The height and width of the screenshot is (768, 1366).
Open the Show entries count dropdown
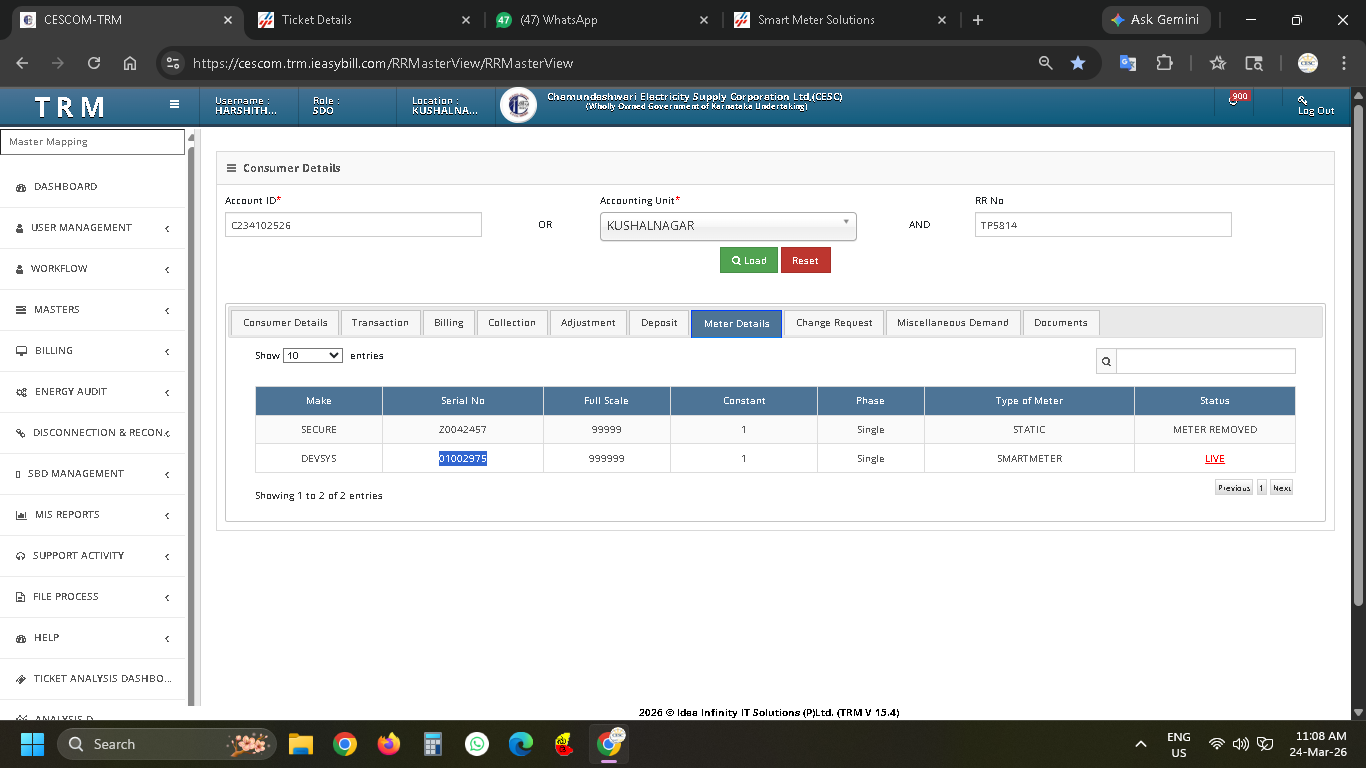tap(313, 355)
